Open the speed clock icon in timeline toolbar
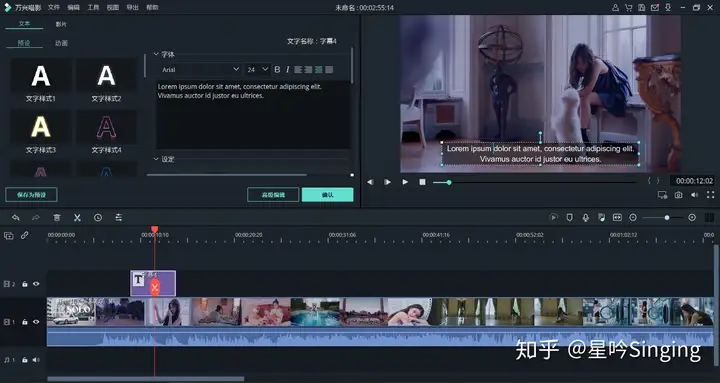 98,218
